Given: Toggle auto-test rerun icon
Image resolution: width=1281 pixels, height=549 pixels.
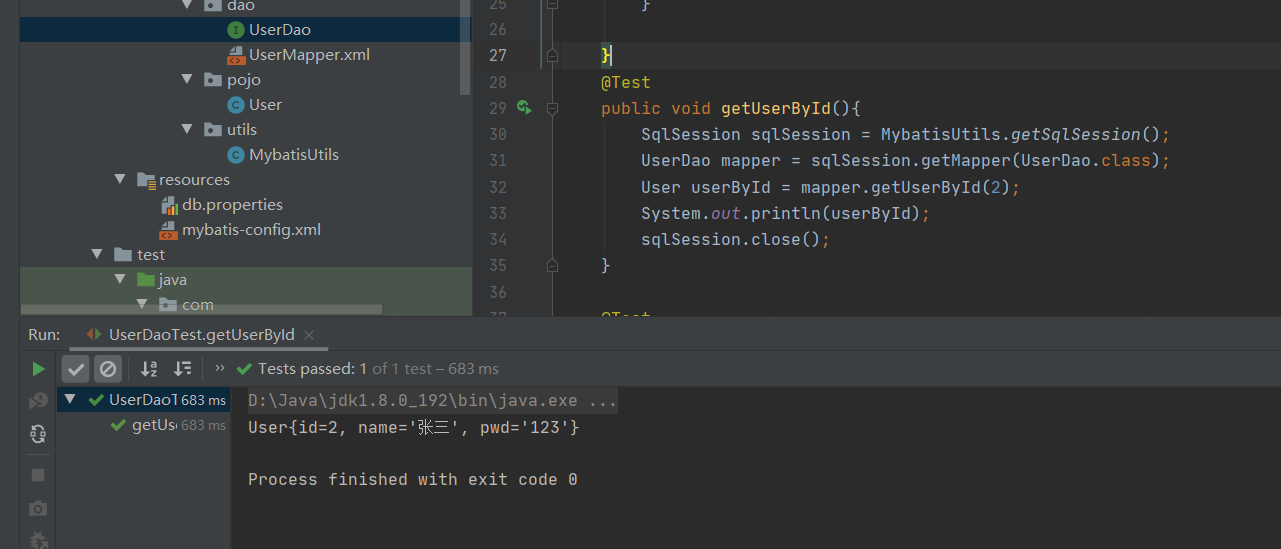Looking at the screenshot, I should coord(38,434).
